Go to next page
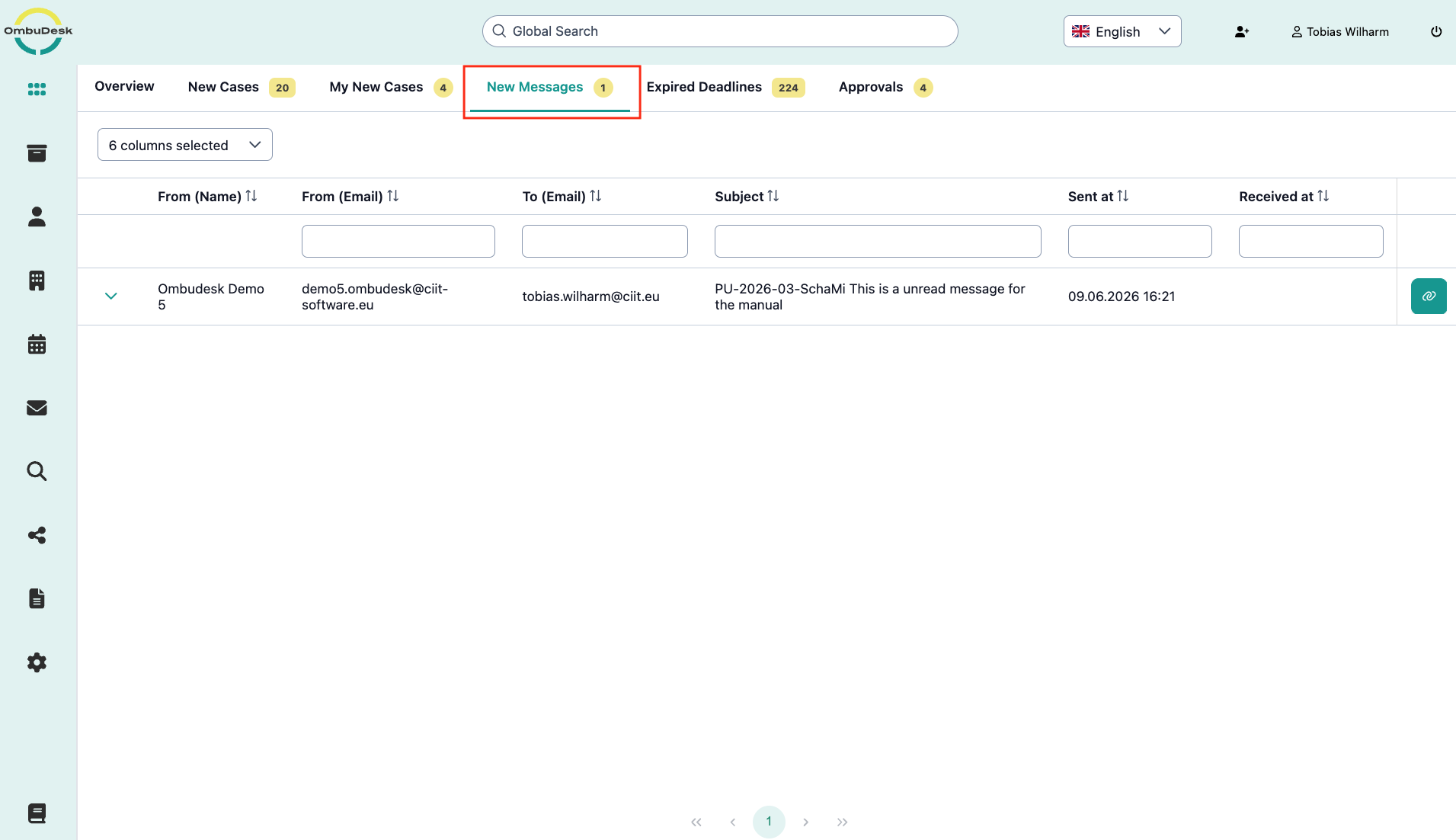Image resolution: width=1456 pixels, height=840 pixels. (x=805, y=822)
